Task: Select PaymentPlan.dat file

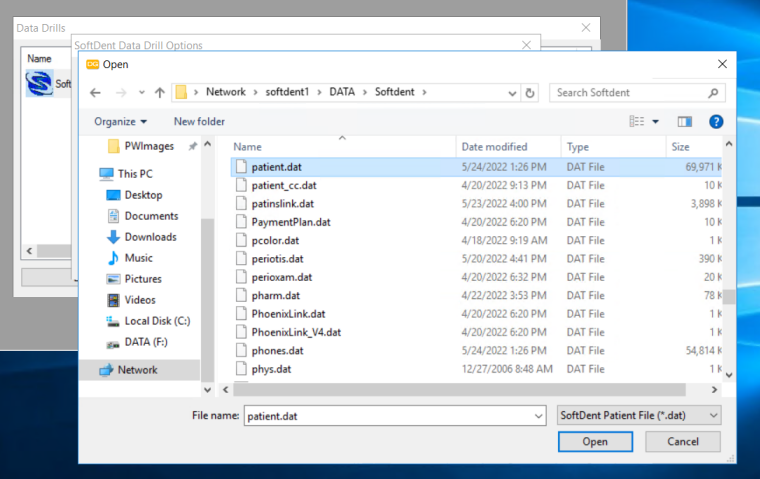Action: pyautogui.click(x=291, y=222)
